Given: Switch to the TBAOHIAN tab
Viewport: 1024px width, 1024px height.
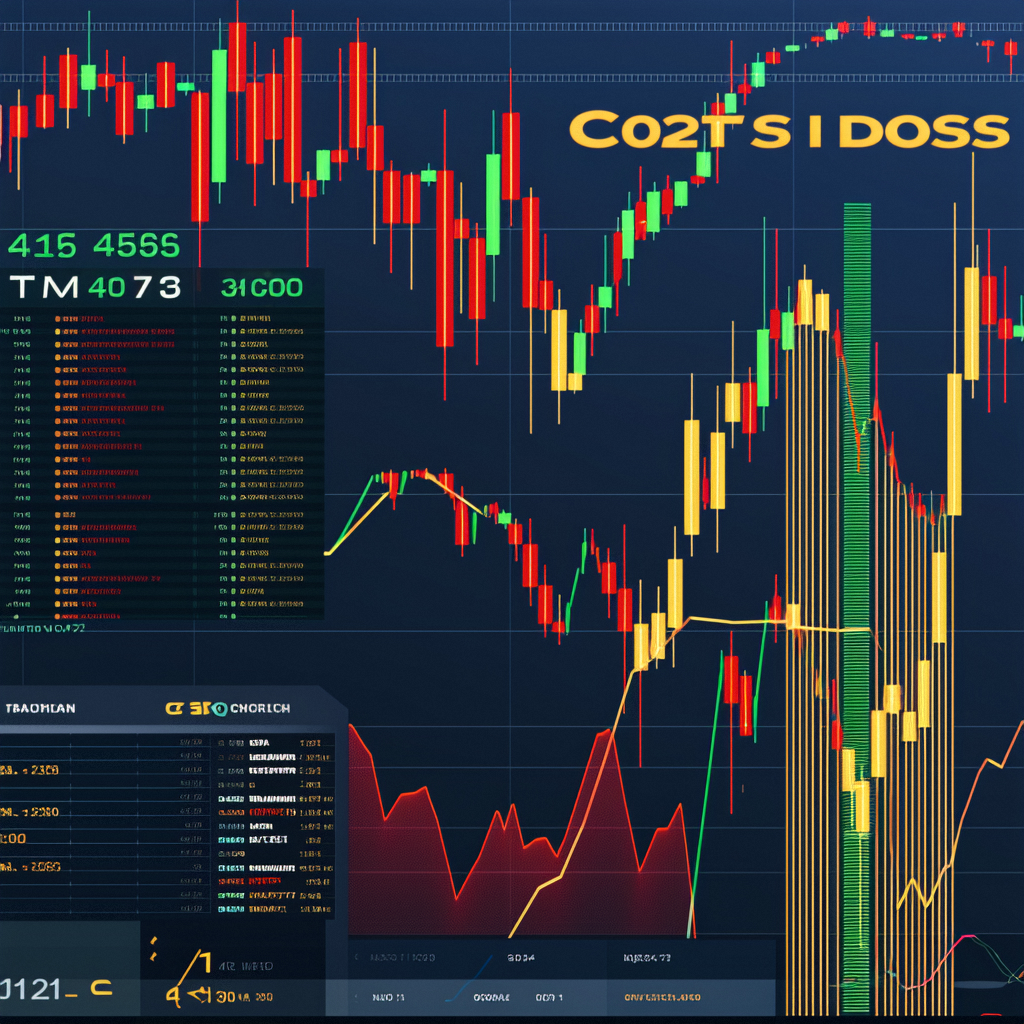Looking at the screenshot, I should point(40,708).
